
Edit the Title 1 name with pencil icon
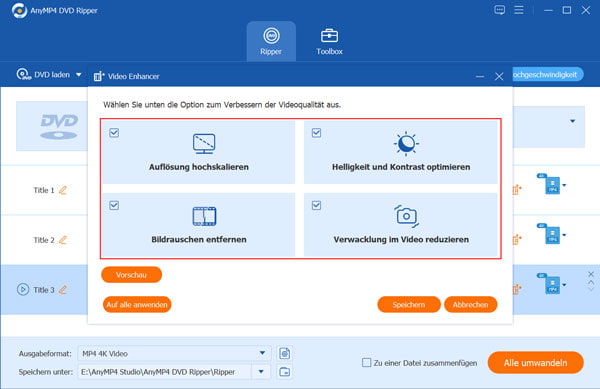click(x=63, y=190)
